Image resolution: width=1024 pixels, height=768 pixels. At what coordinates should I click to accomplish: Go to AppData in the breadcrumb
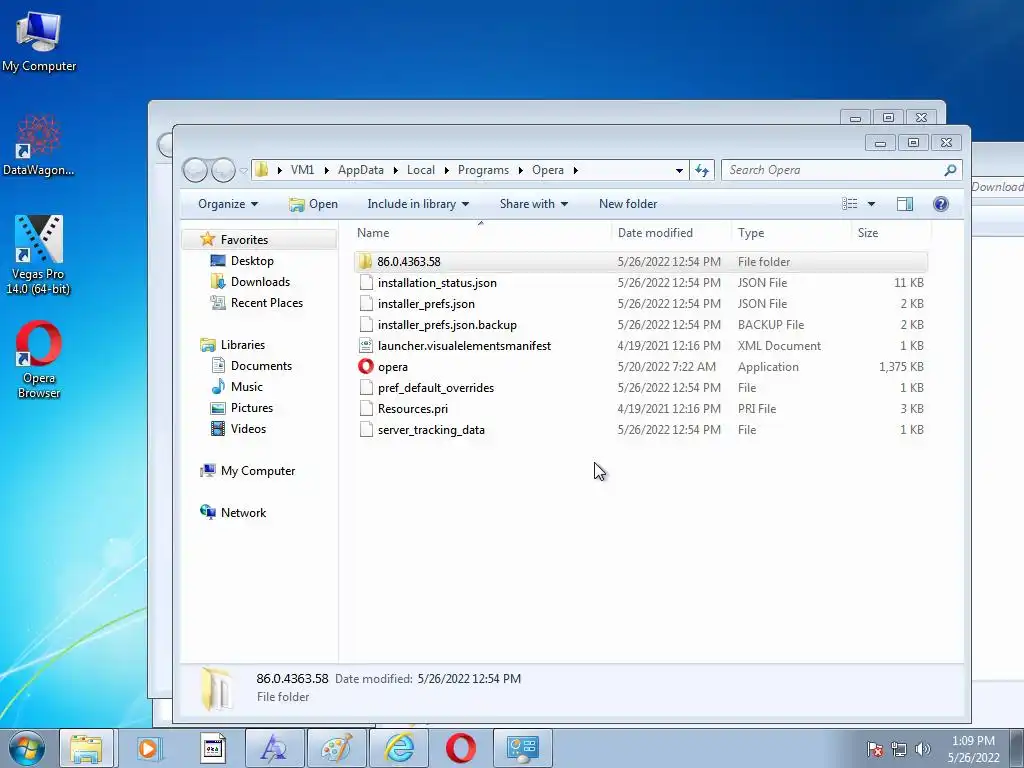point(360,170)
